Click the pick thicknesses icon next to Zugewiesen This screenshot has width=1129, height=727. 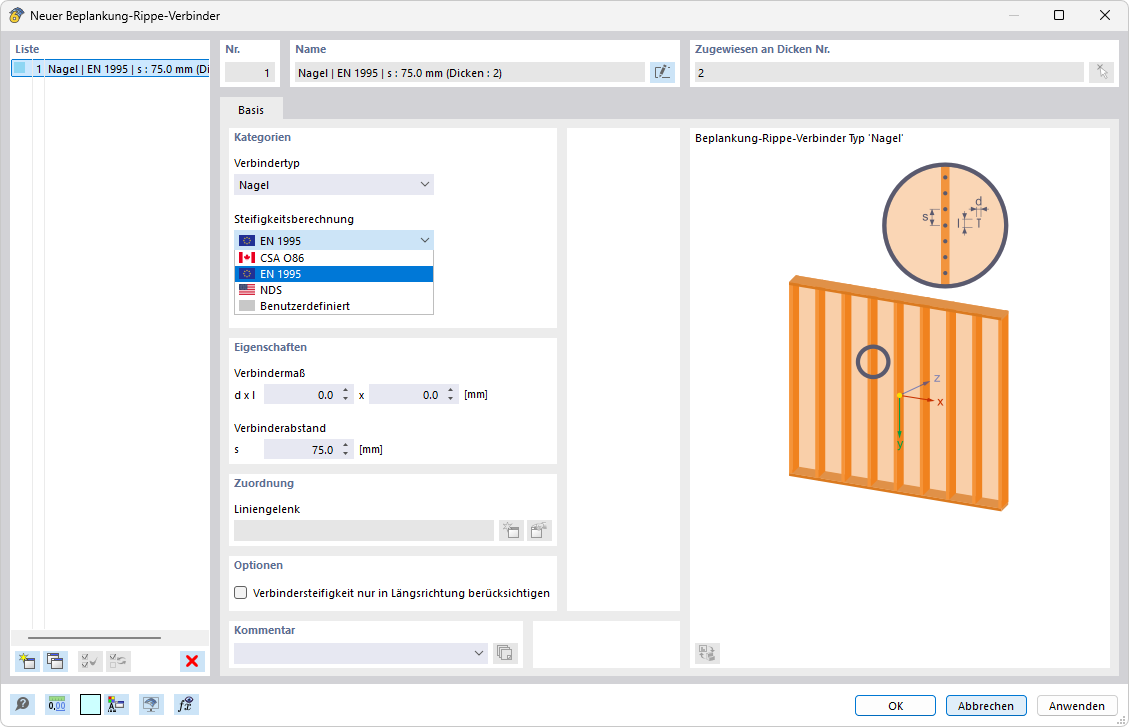tap(1102, 73)
